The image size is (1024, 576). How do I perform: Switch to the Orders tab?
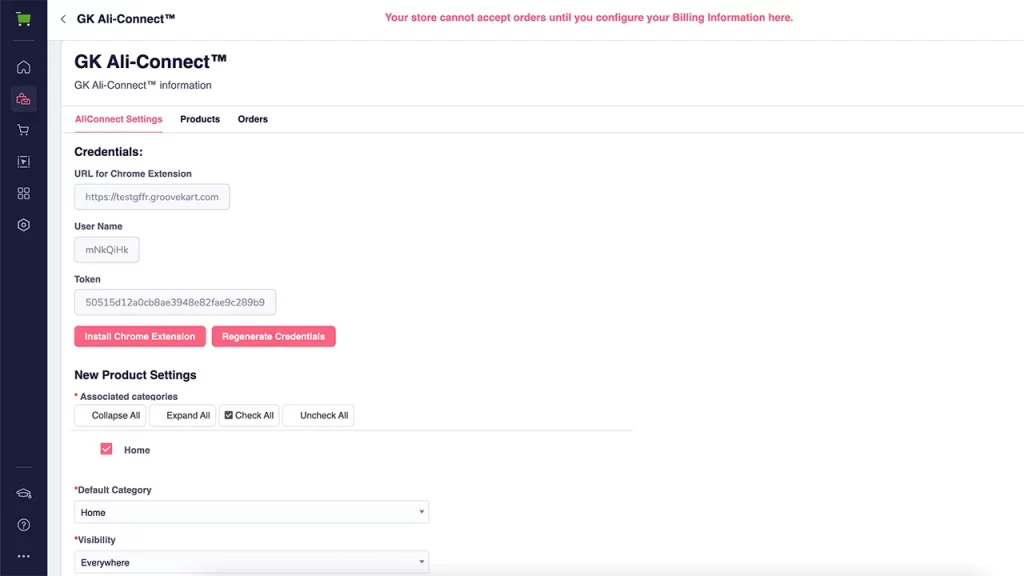point(253,119)
